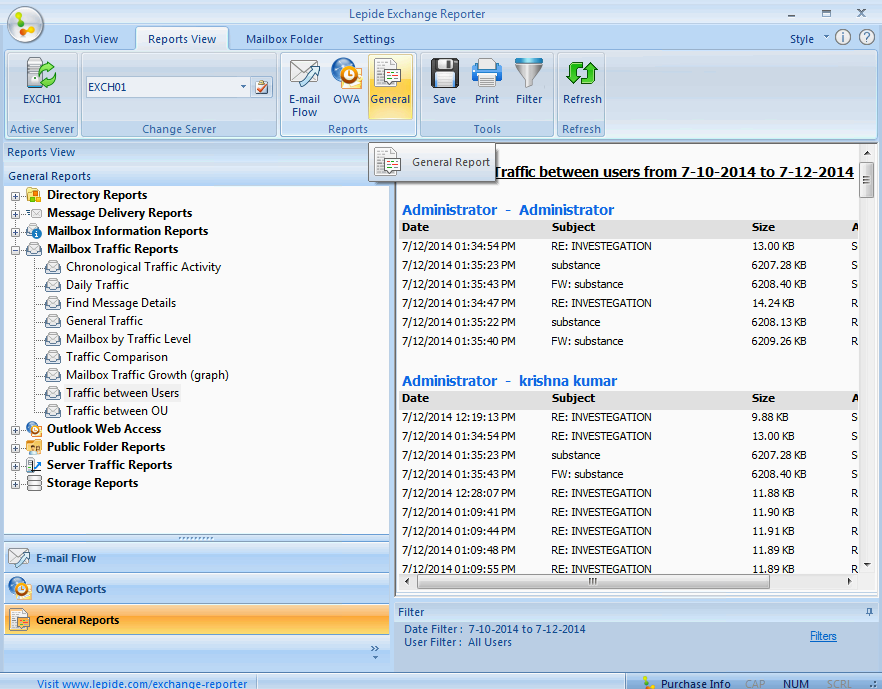The height and width of the screenshot is (689, 882).
Task: Click the report scroll left arrow
Action: [407, 581]
